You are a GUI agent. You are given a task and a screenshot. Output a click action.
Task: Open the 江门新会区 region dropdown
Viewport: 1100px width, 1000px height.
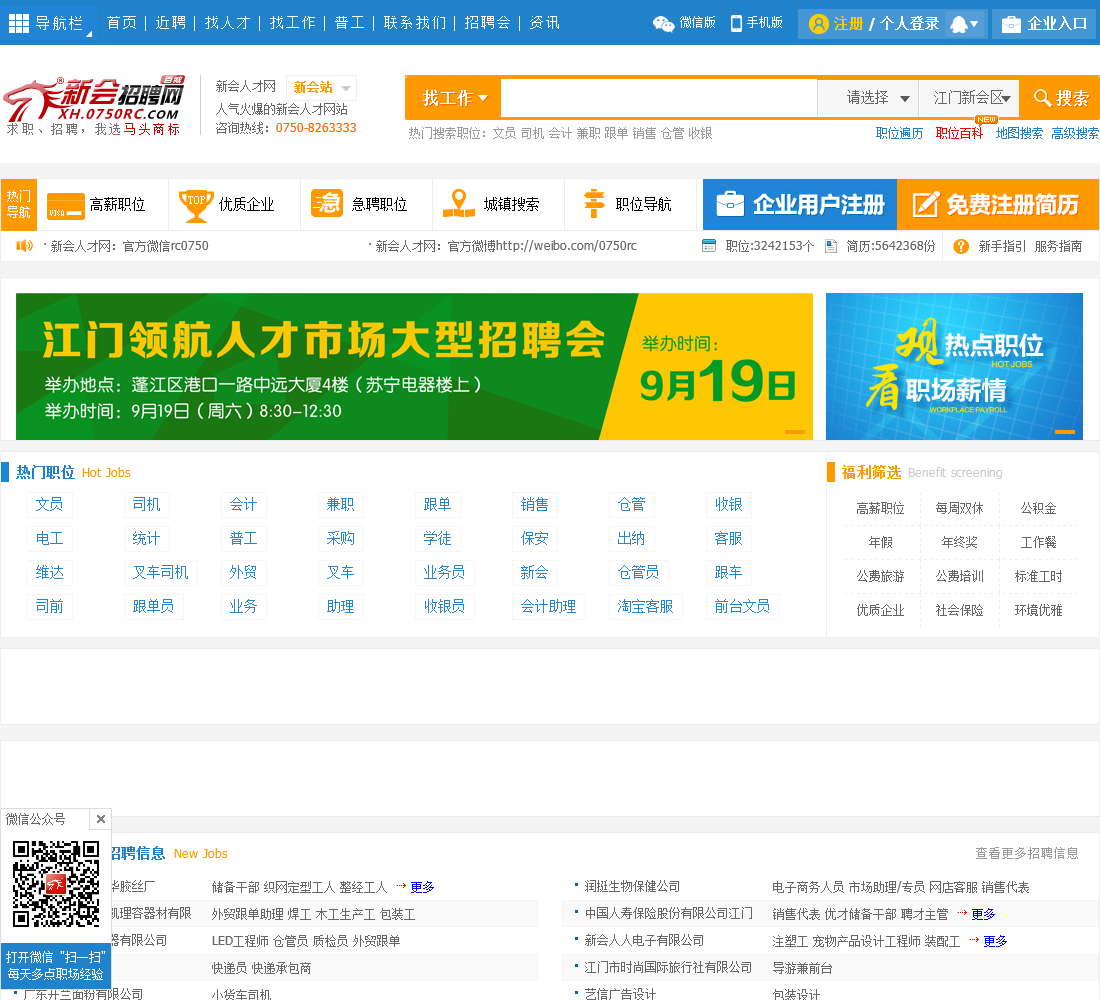(970, 98)
